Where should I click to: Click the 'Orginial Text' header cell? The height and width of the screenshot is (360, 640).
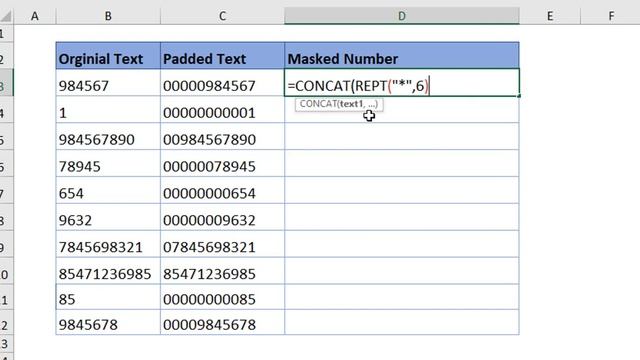pyautogui.click(x=108, y=56)
